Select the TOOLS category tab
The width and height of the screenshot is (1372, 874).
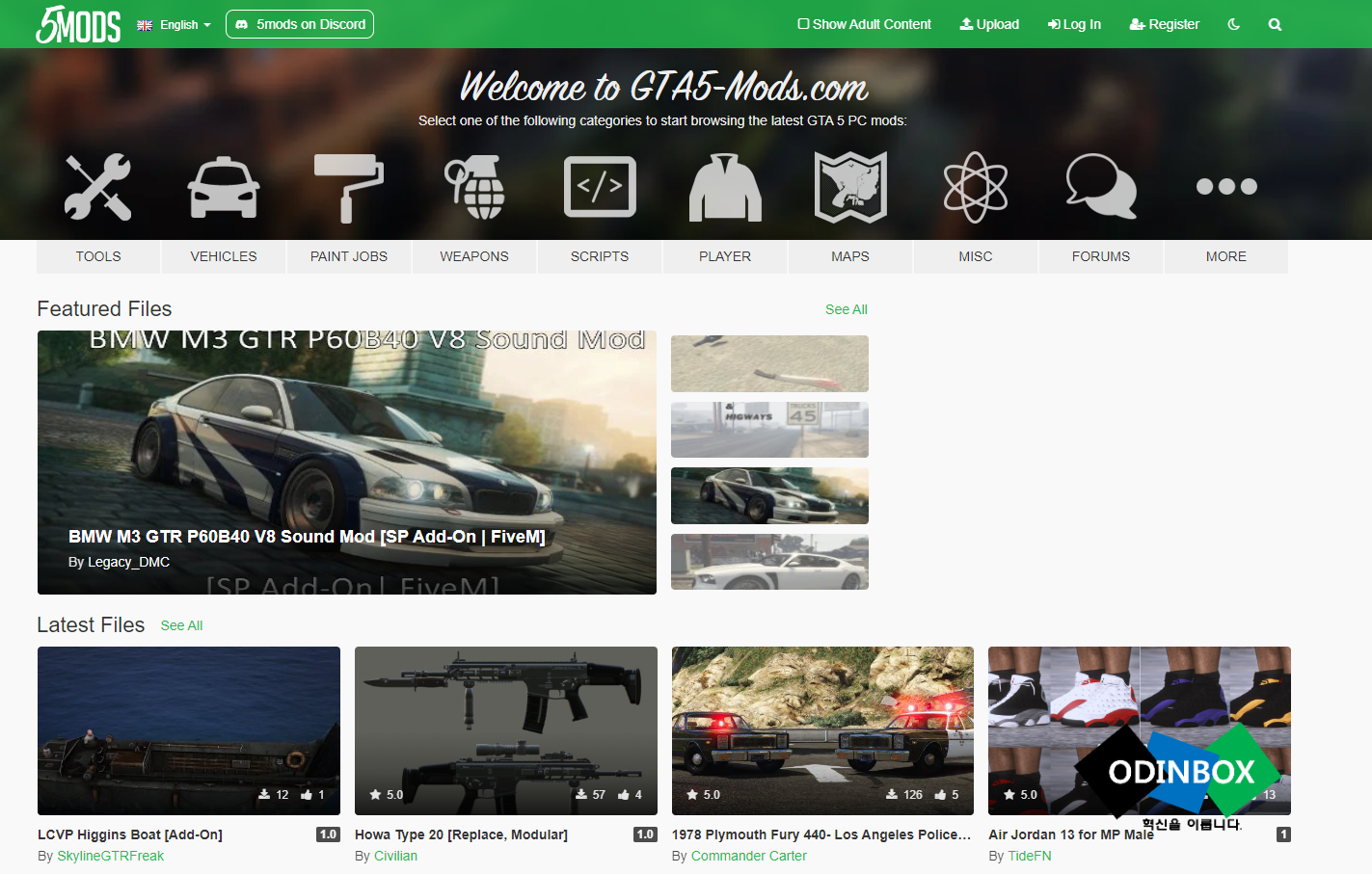(98, 256)
